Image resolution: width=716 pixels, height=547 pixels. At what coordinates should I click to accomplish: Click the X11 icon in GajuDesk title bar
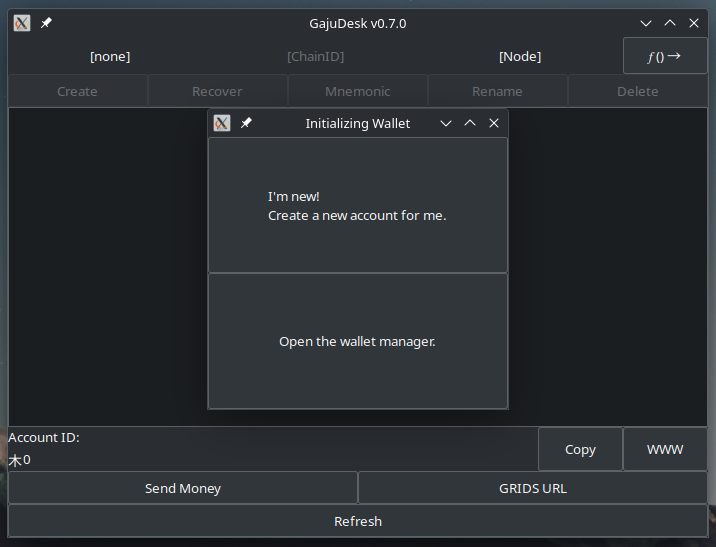[x=22, y=23]
